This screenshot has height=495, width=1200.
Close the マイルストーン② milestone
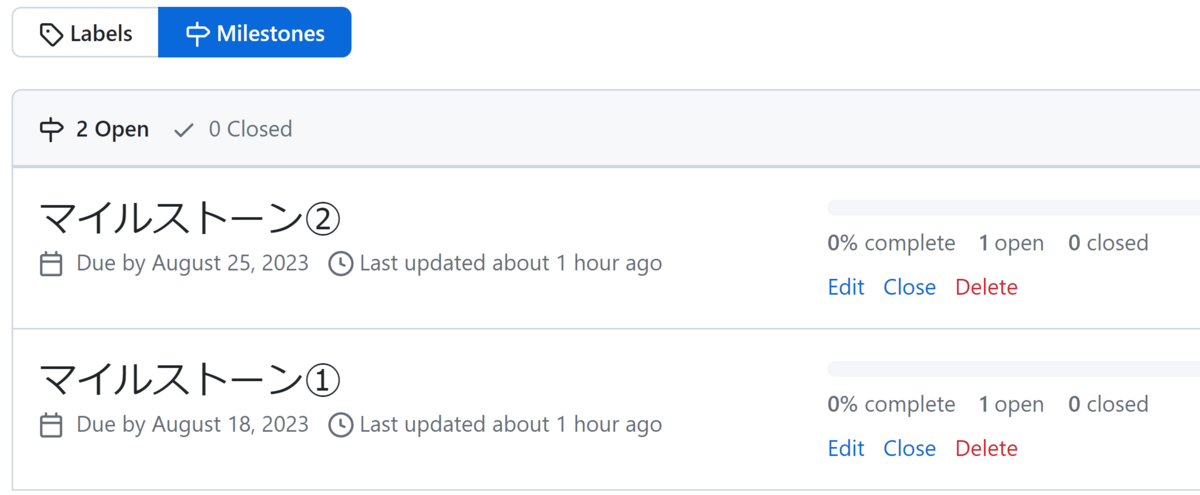(909, 287)
